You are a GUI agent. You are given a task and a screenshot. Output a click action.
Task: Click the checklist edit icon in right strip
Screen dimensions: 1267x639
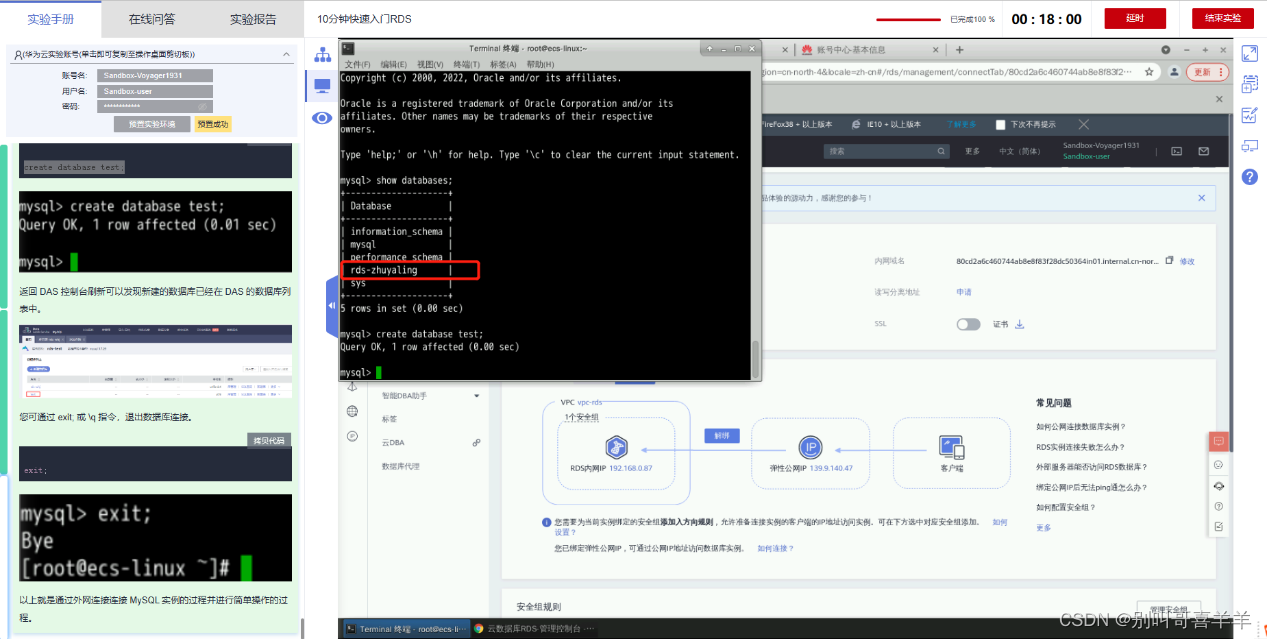pyautogui.click(x=1249, y=115)
